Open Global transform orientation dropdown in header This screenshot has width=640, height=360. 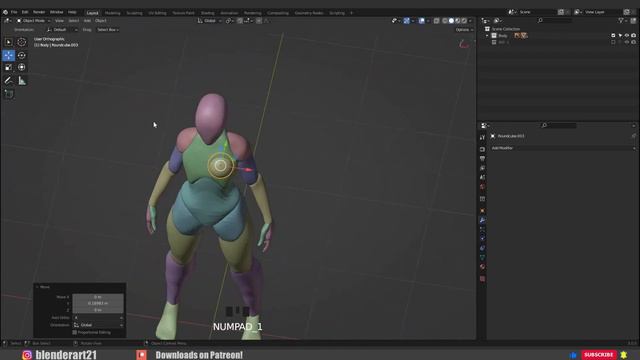210,20
